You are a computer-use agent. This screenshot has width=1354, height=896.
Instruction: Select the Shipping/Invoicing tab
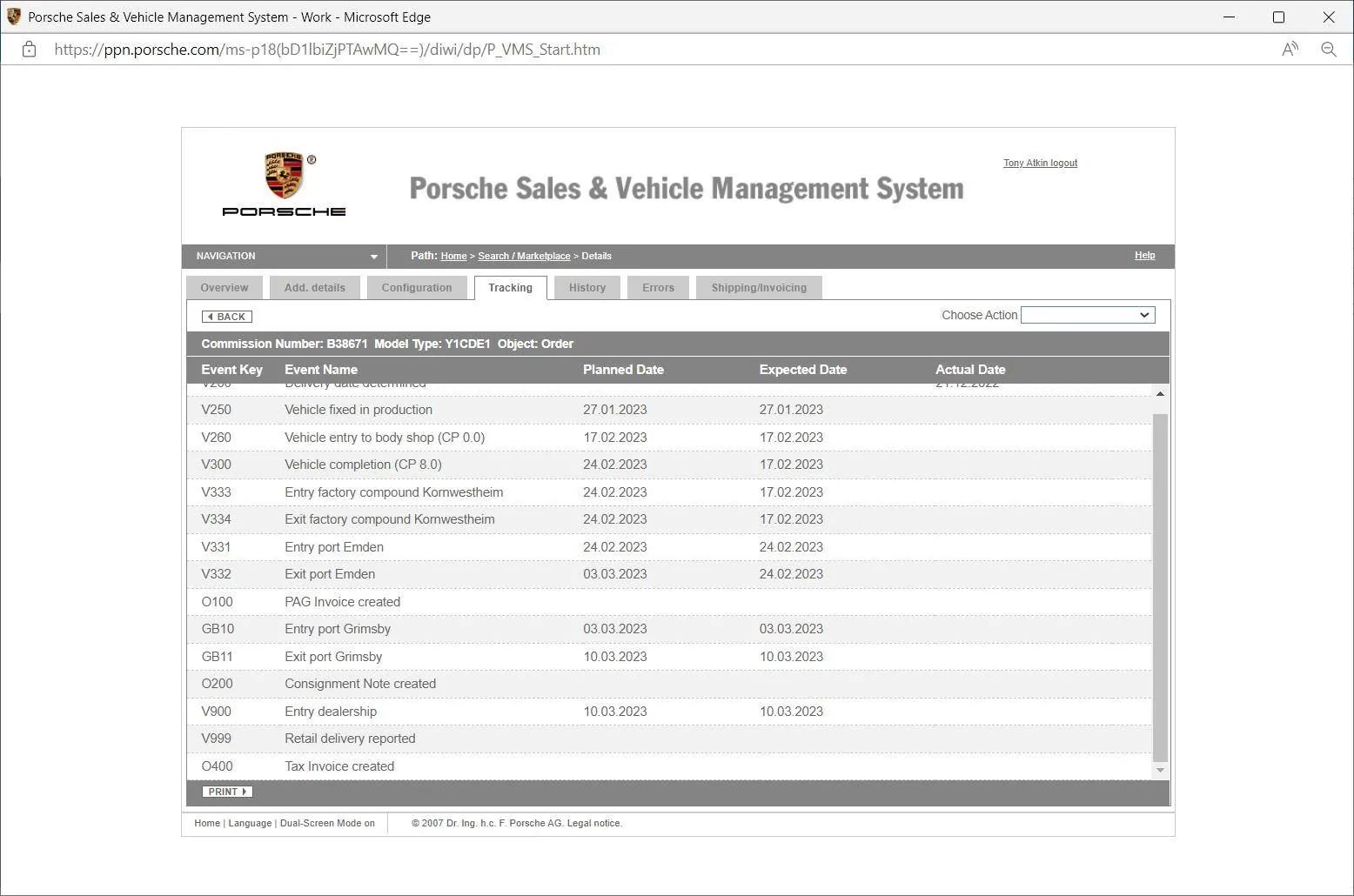[759, 288]
